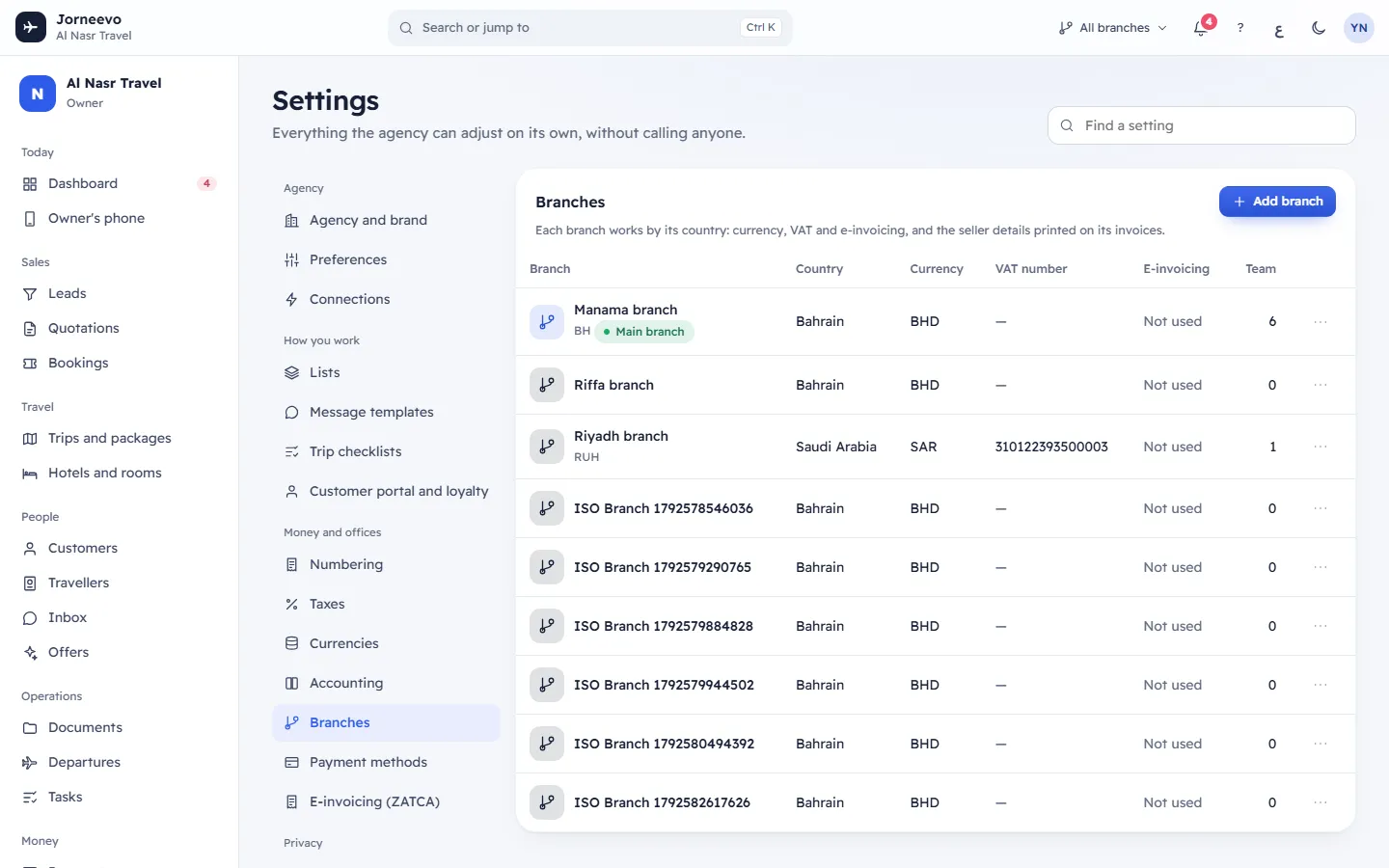
Task: Open the Riyadh branch row actions menu
Action: pyautogui.click(x=1321, y=447)
